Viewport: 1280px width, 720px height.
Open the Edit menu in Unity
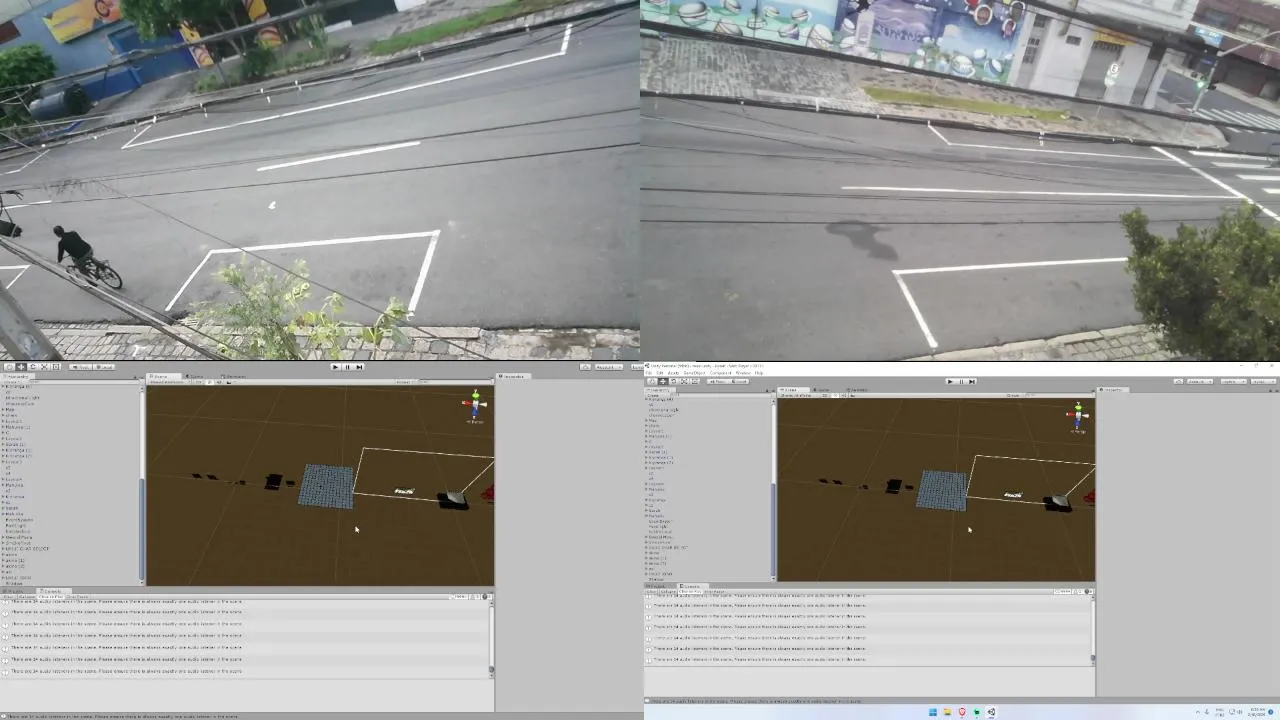[660, 373]
